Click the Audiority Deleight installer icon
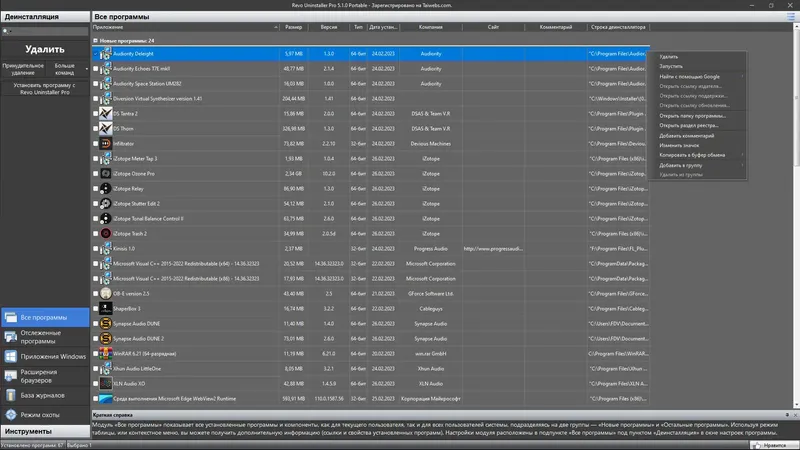Viewport: 800px width, 450px height. [106, 54]
